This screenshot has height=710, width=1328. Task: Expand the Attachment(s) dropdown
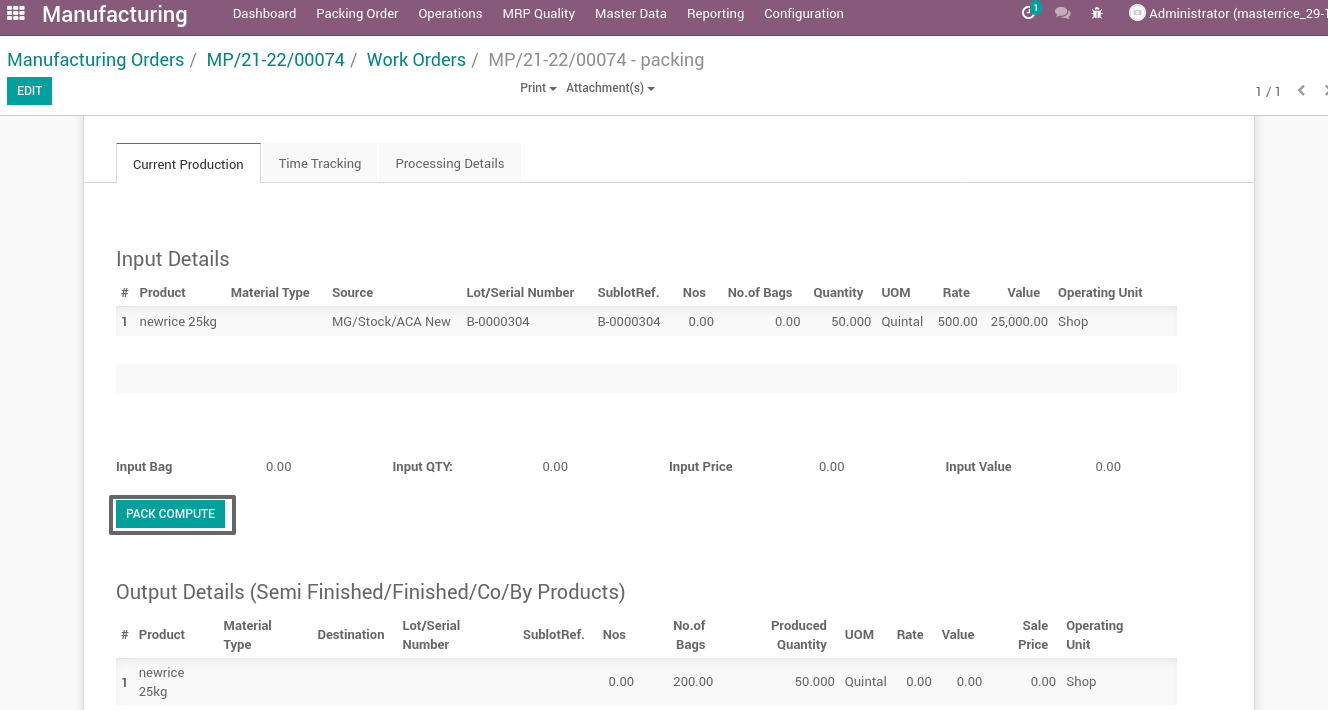pos(610,87)
